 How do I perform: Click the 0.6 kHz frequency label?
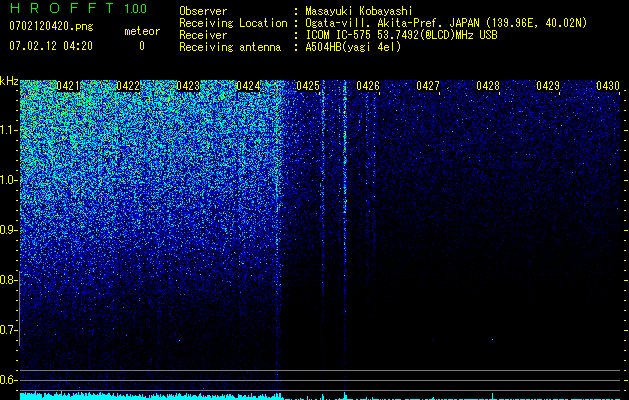[x=8, y=380]
